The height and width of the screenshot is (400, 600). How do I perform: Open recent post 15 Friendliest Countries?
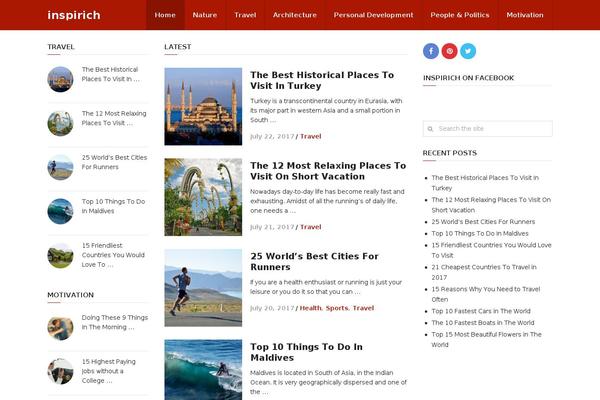(x=491, y=250)
